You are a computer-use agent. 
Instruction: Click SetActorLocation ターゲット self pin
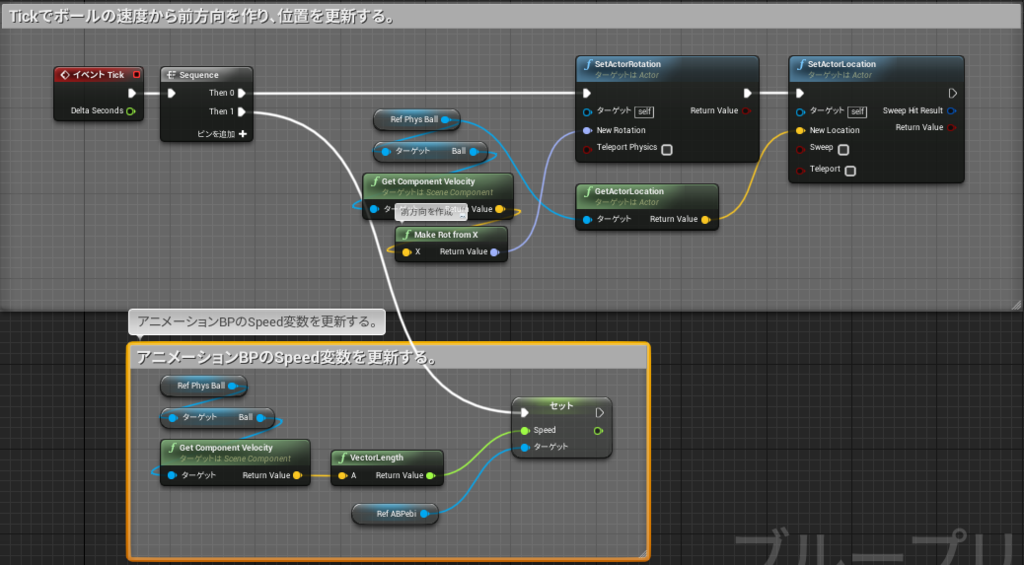(x=800, y=112)
